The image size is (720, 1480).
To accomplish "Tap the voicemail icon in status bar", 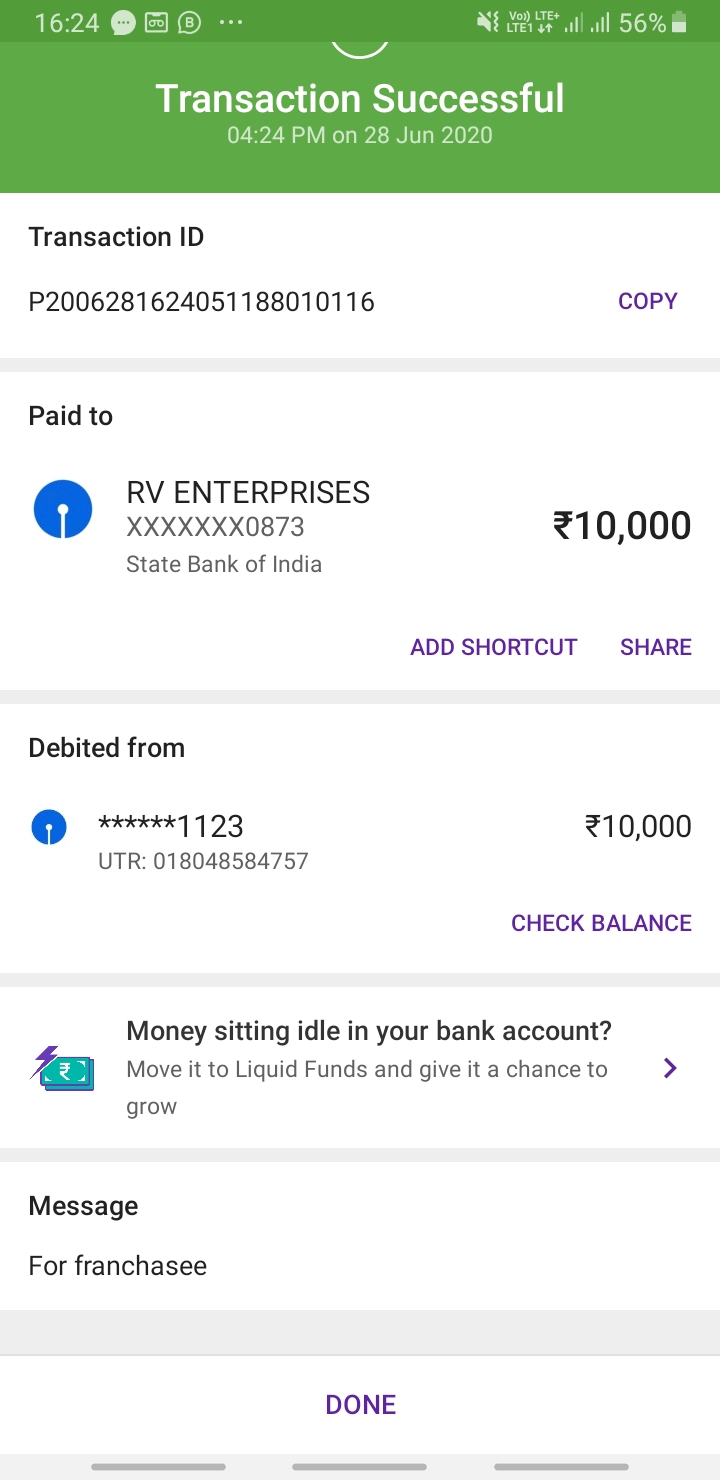I will (157, 22).
